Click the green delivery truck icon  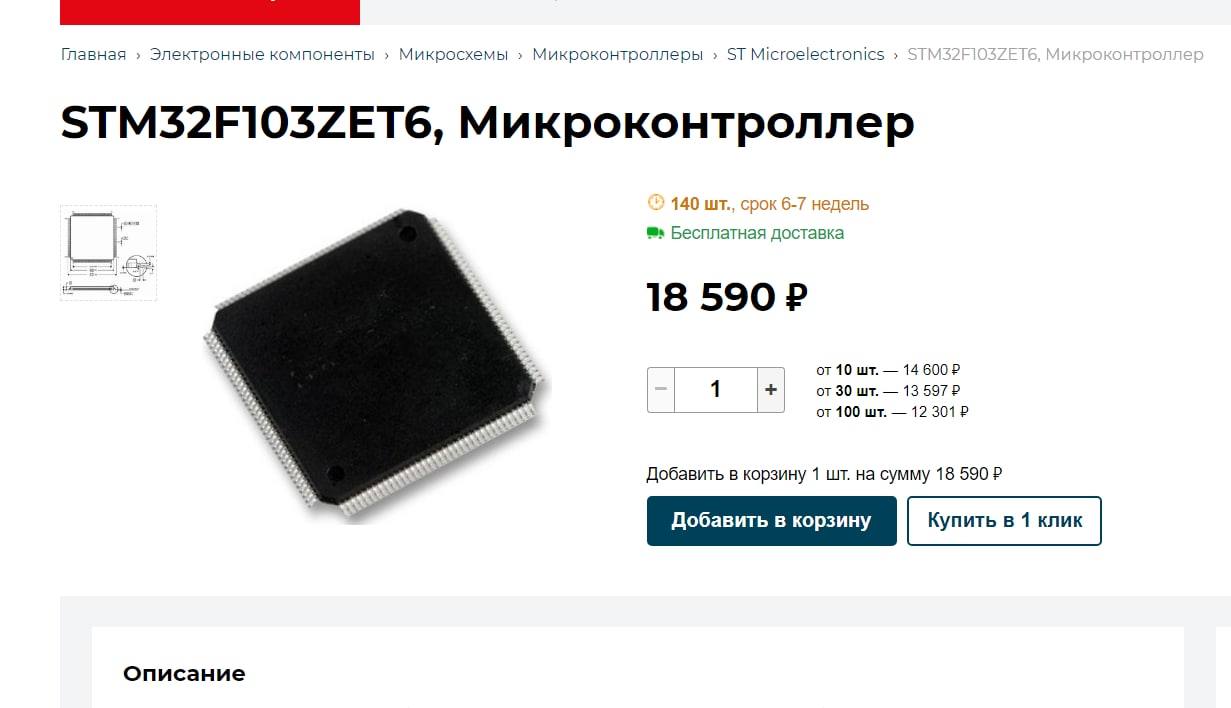[656, 233]
